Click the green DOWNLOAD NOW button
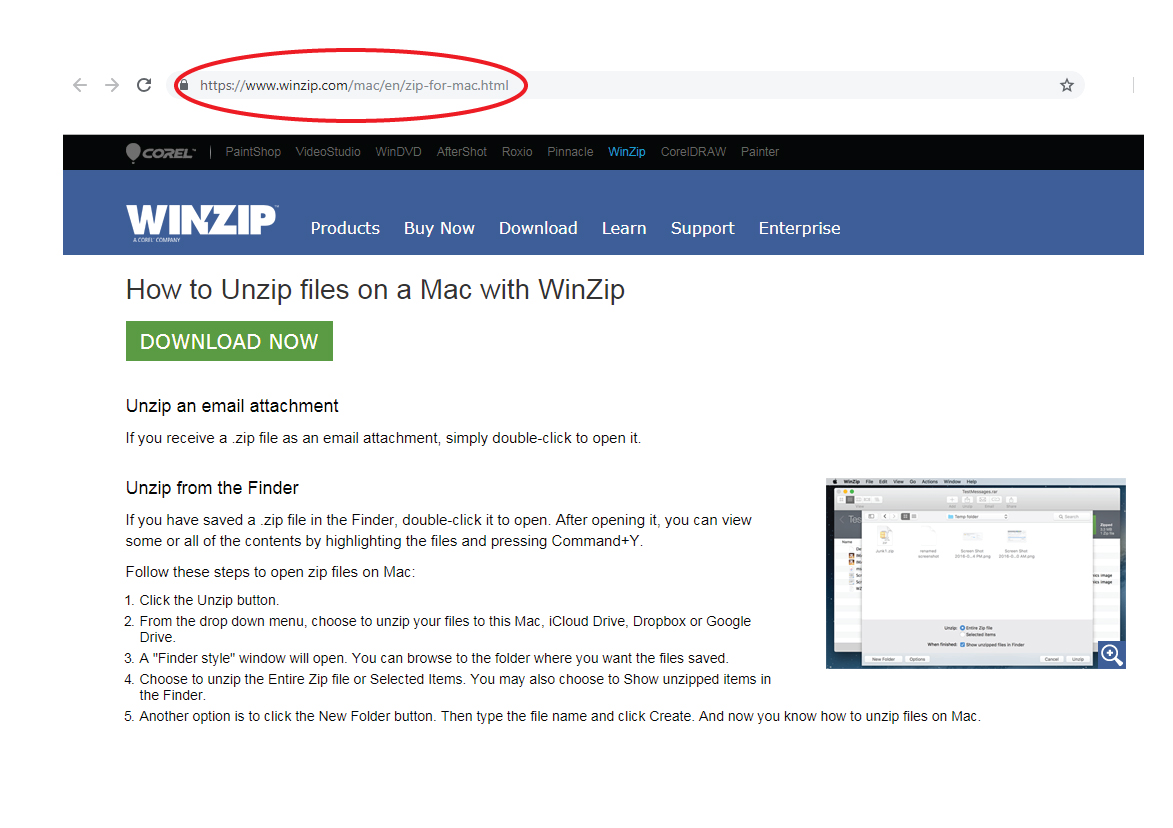 (229, 341)
